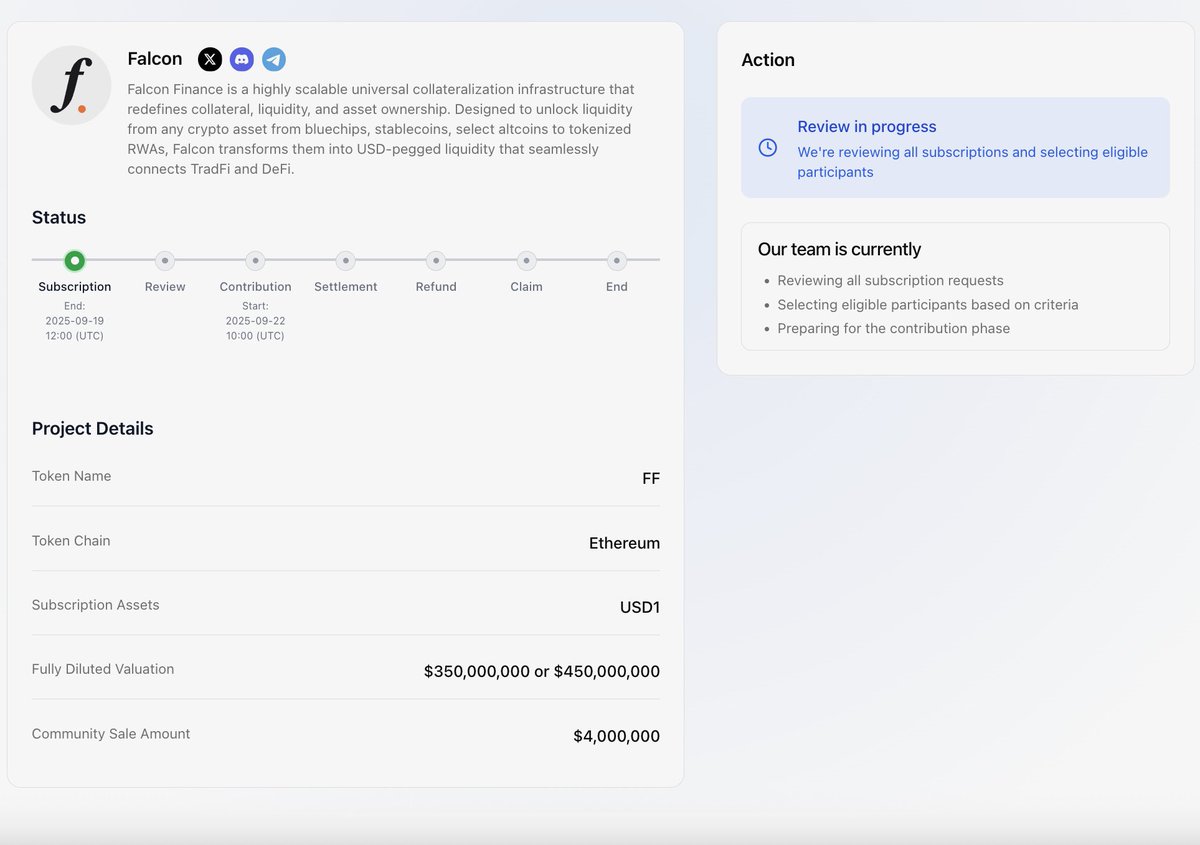Click the Action panel heading
Image resolution: width=1200 pixels, height=845 pixels.
768,60
